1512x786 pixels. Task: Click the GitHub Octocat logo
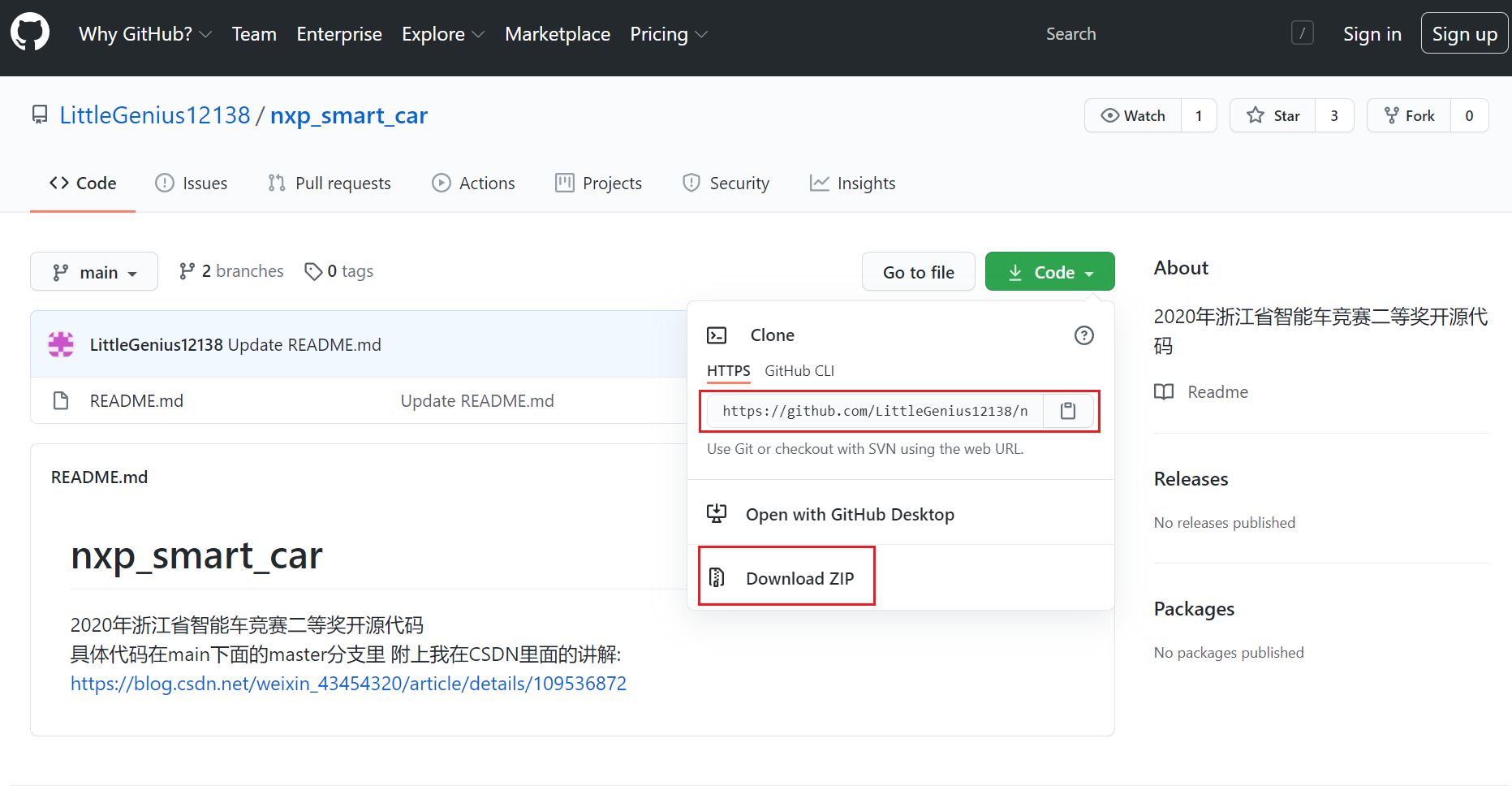click(x=30, y=32)
